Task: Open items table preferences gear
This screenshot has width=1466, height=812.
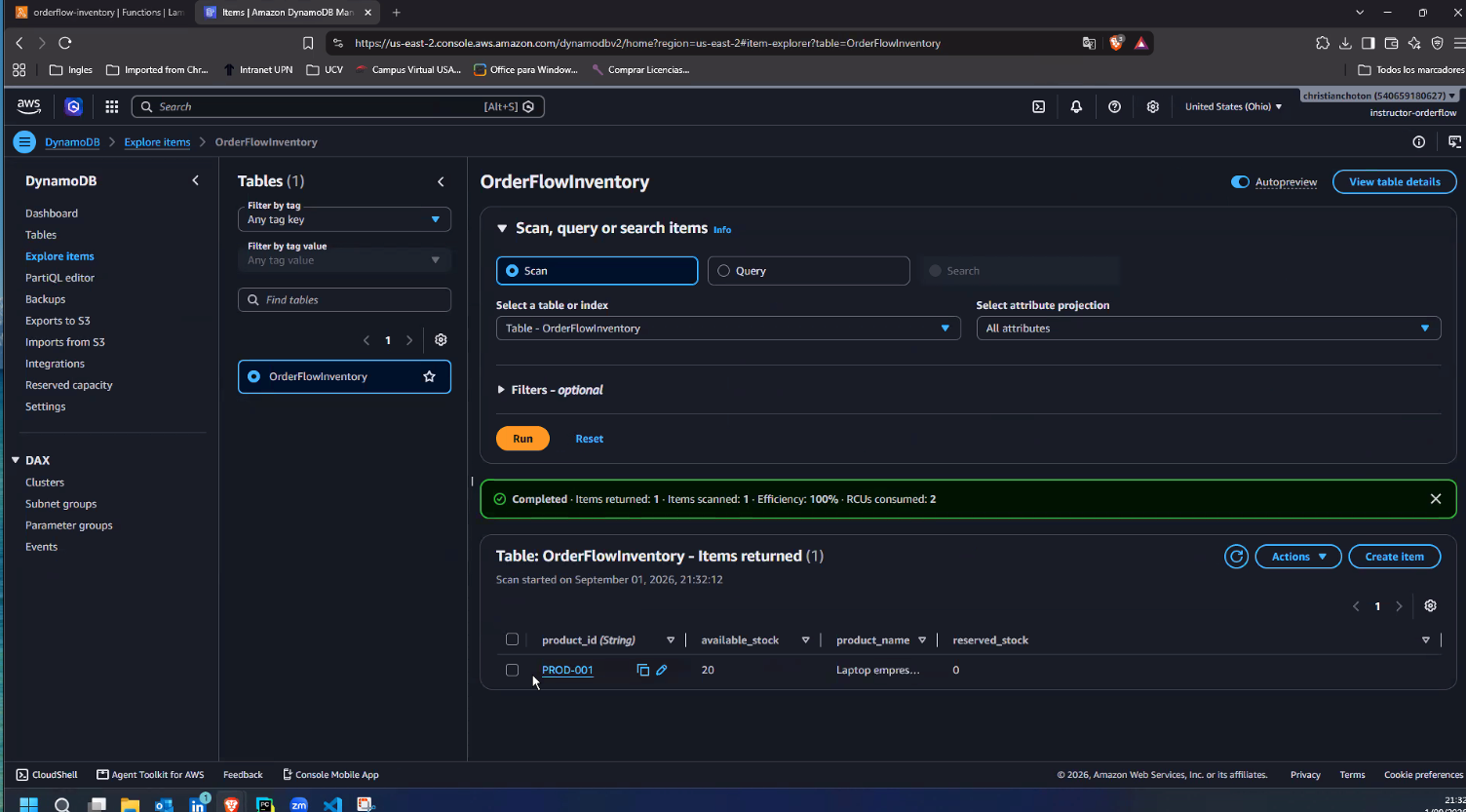Action: pos(1430,605)
